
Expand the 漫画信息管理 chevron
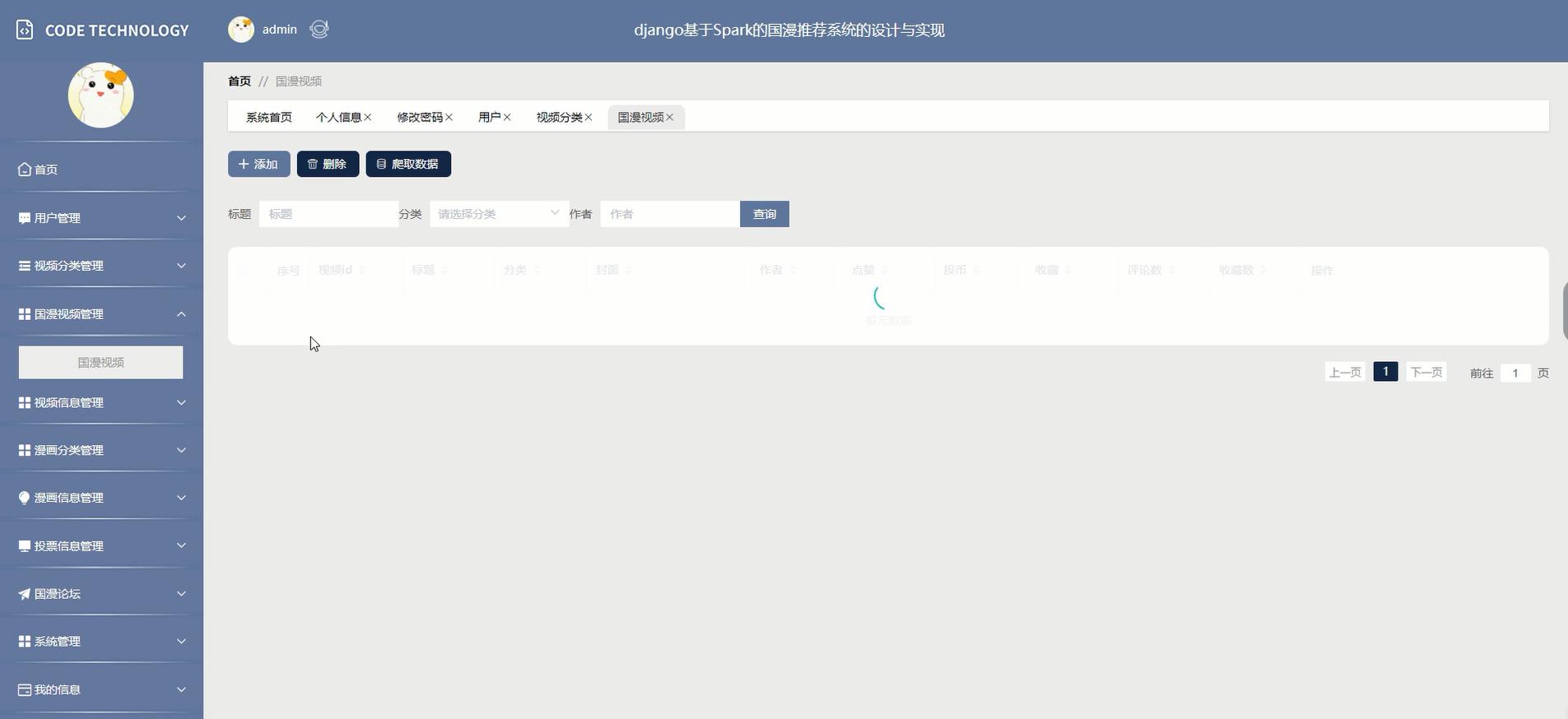pos(181,498)
